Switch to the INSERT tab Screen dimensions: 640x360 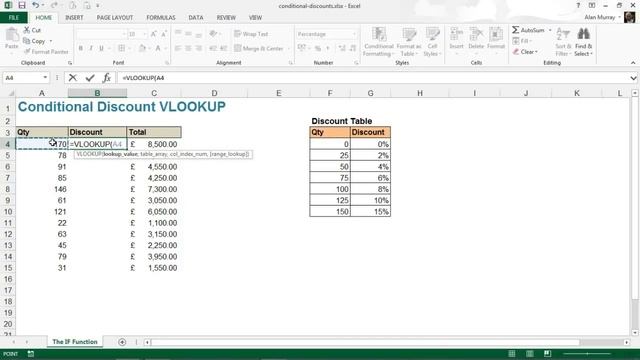[x=74, y=18]
